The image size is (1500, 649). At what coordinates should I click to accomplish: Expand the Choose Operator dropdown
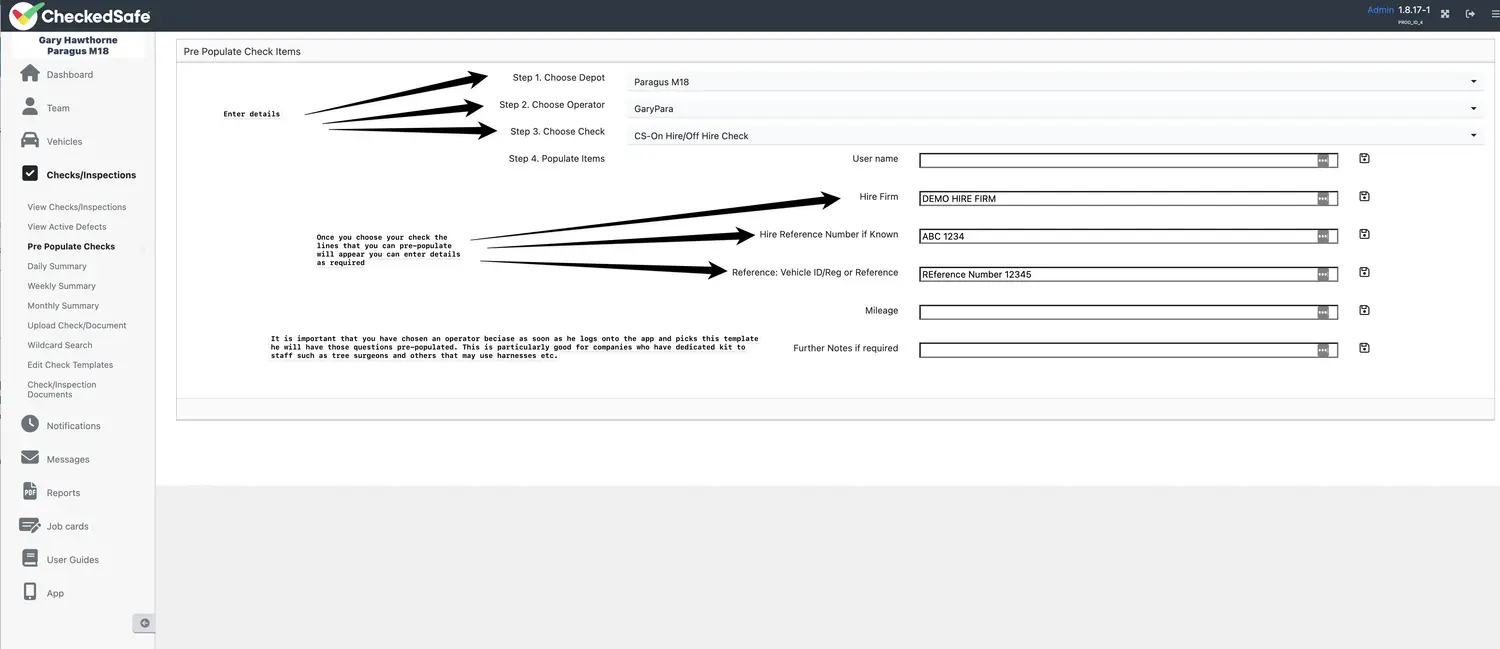point(1054,109)
